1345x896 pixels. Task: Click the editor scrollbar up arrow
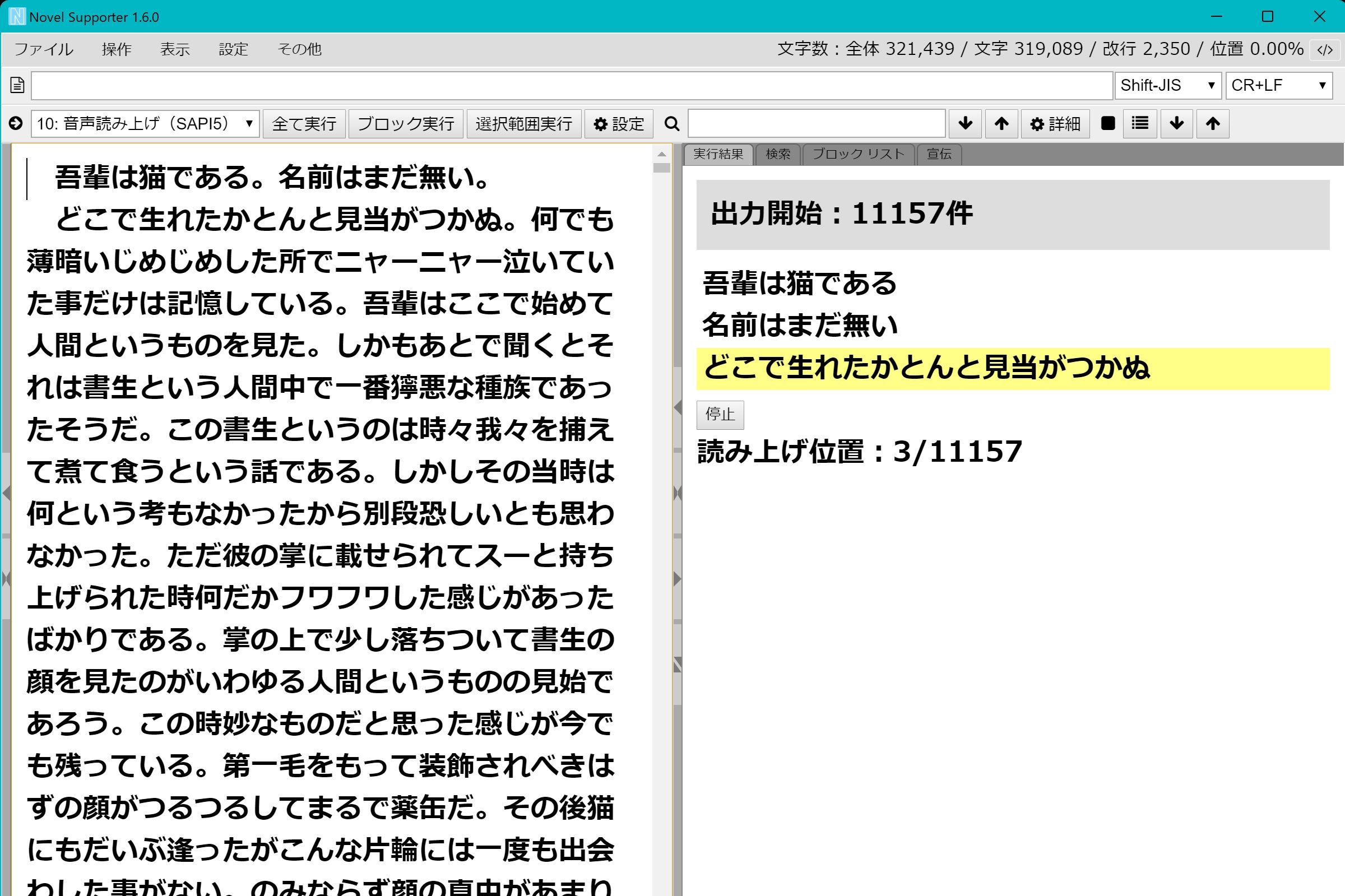pyautogui.click(x=662, y=154)
